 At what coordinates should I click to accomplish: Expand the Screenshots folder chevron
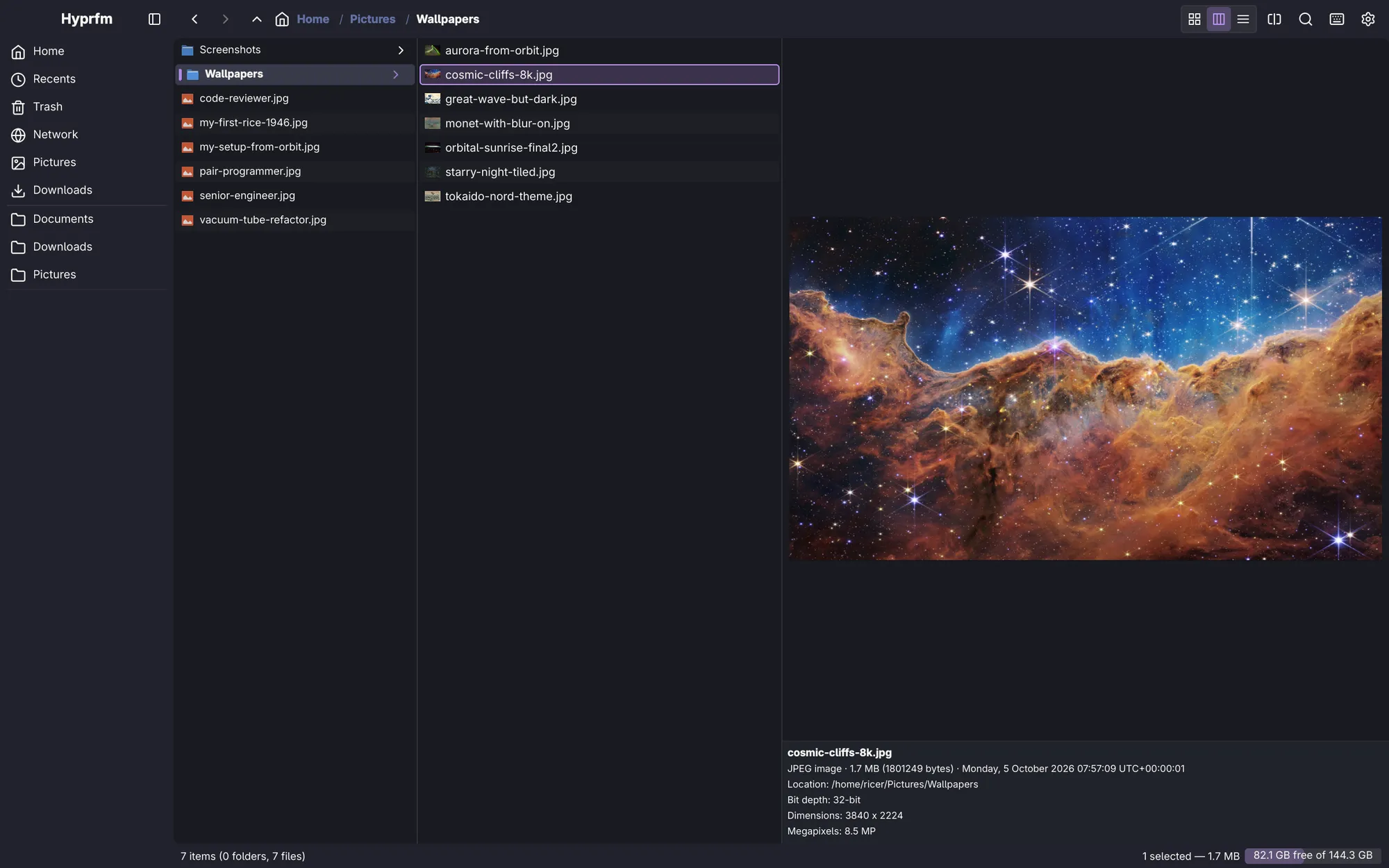[x=401, y=50]
